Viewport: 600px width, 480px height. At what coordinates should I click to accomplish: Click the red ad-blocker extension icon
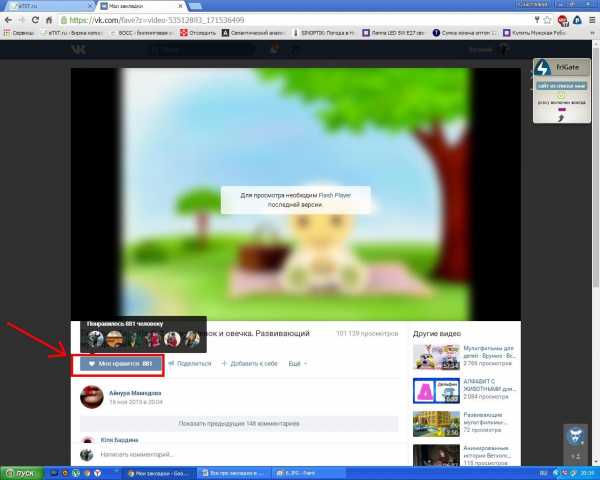tap(562, 20)
